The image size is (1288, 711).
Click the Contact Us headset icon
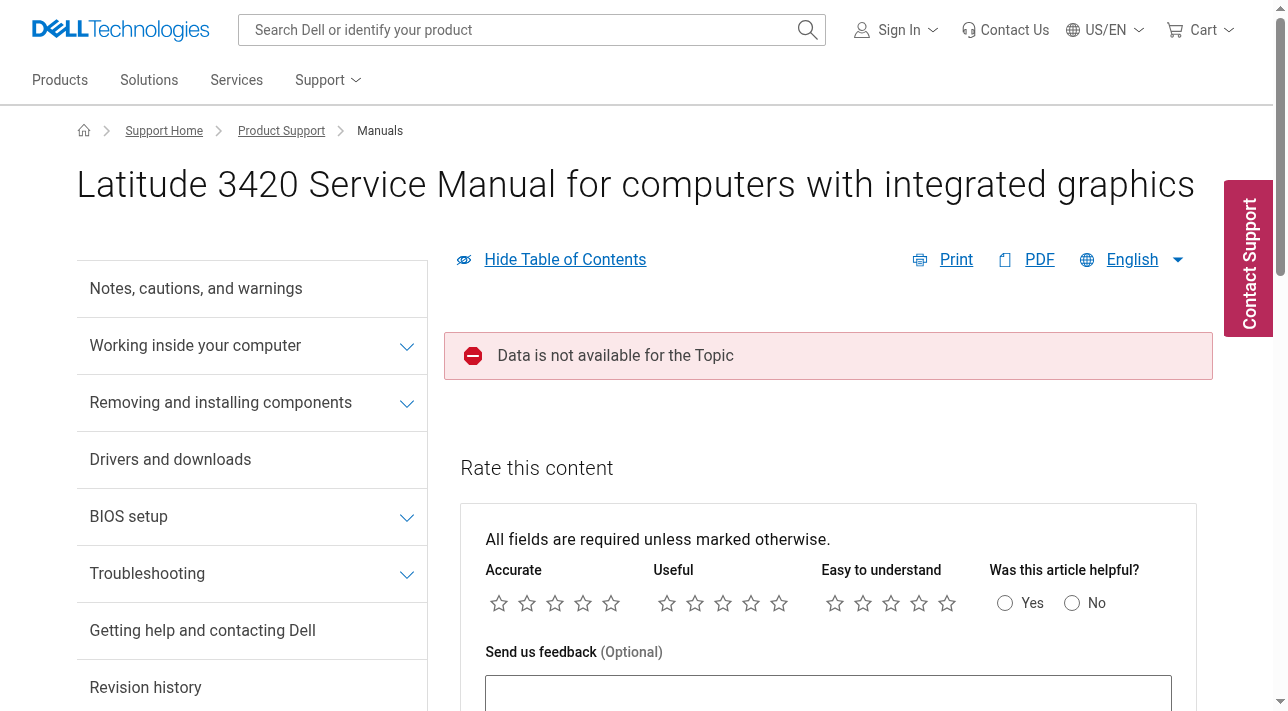[968, 30]
